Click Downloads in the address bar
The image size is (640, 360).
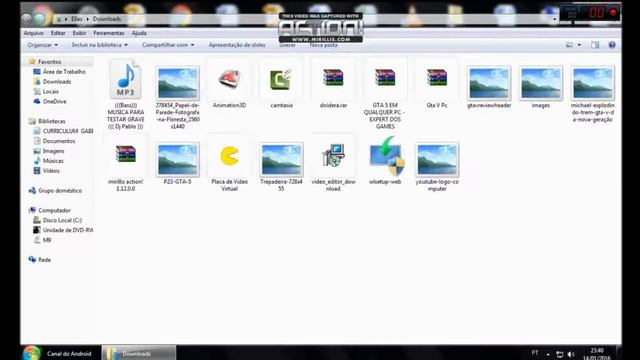coord(107,19)
